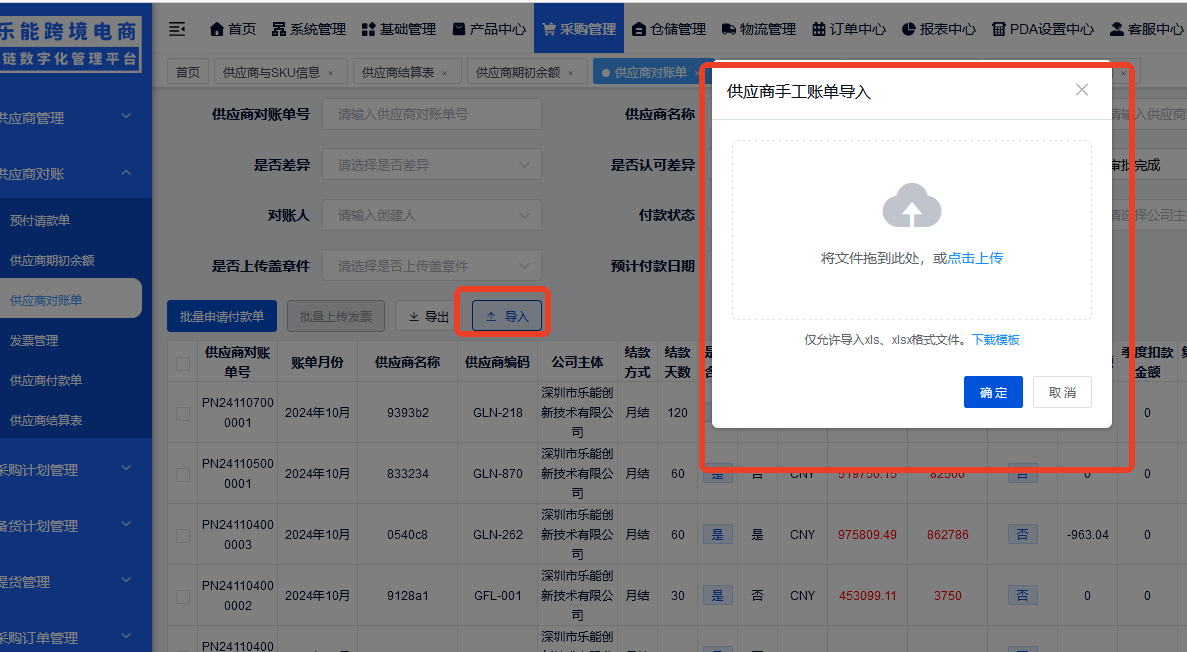The image size is (1187, 652).
Task: Click the 下载模板 template download link
Action: [x=996, y=340]
